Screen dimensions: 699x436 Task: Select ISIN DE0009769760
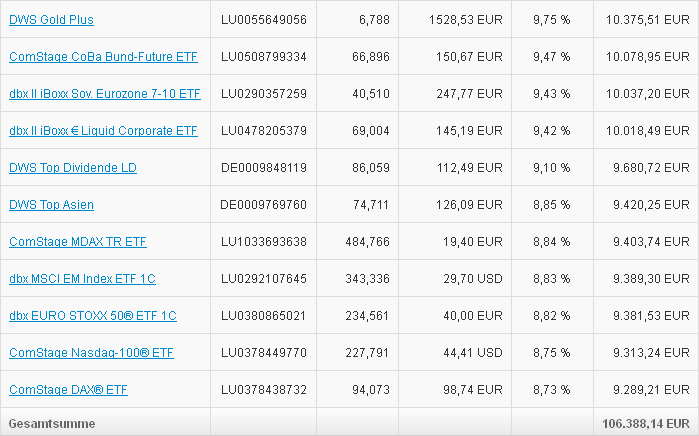[263, 205]
